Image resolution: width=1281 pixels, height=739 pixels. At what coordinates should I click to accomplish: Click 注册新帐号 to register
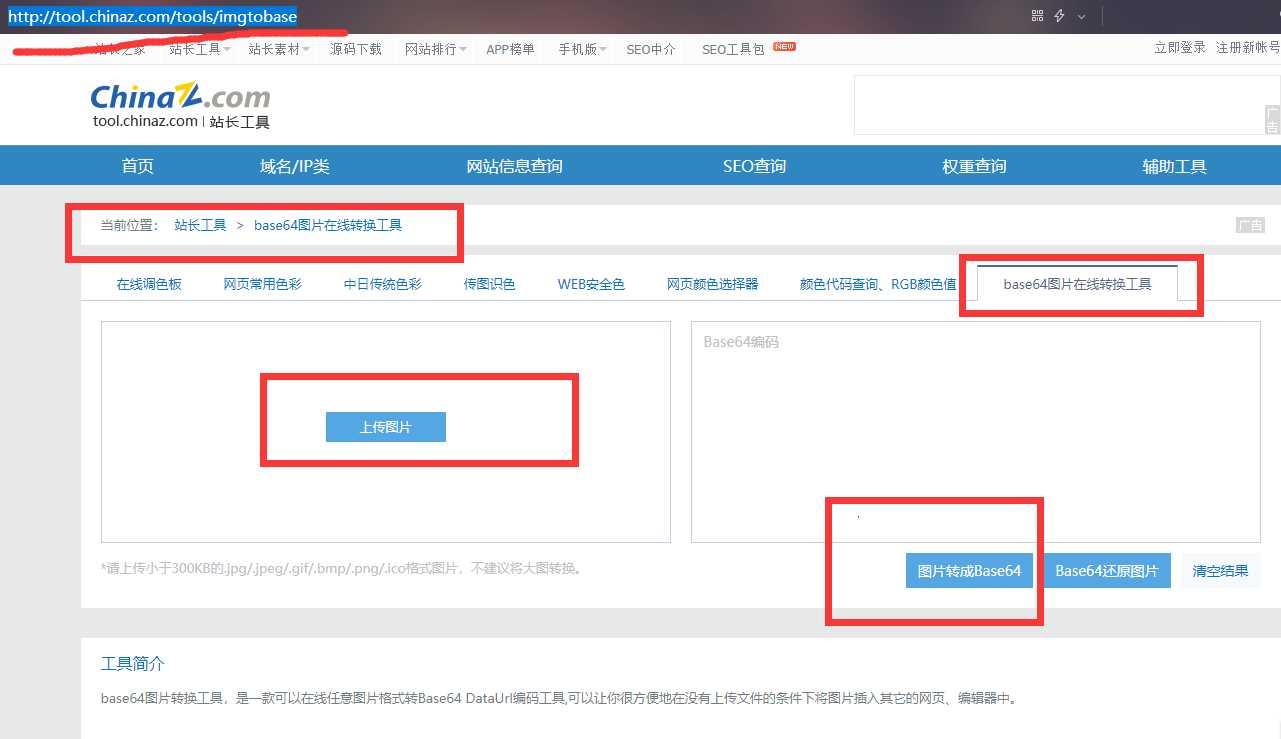1248,47
